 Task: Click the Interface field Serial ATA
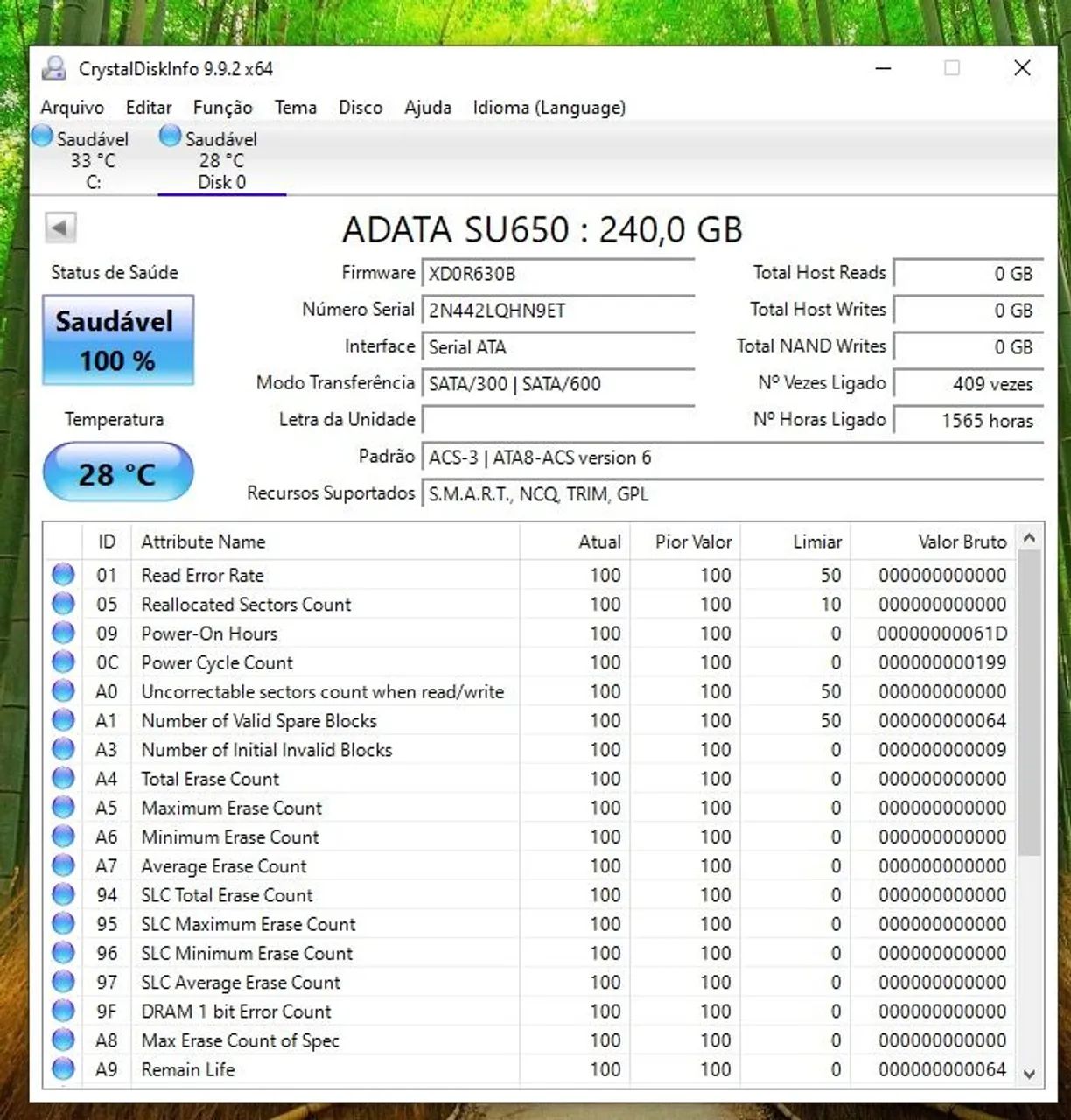558,347
